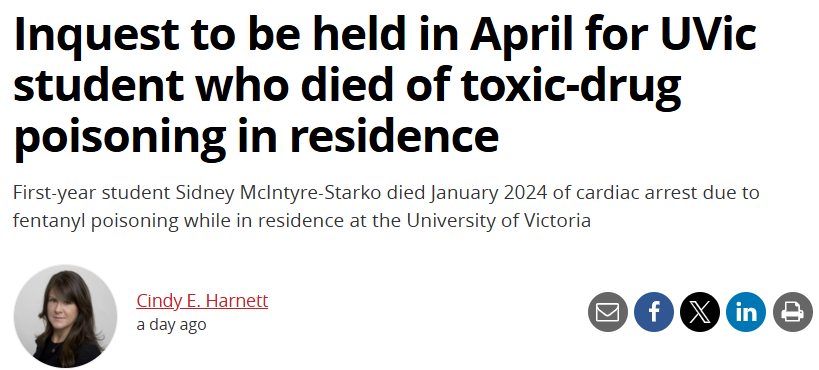
Task: Share the article on LinkedIn
Action: coord(746,312)
